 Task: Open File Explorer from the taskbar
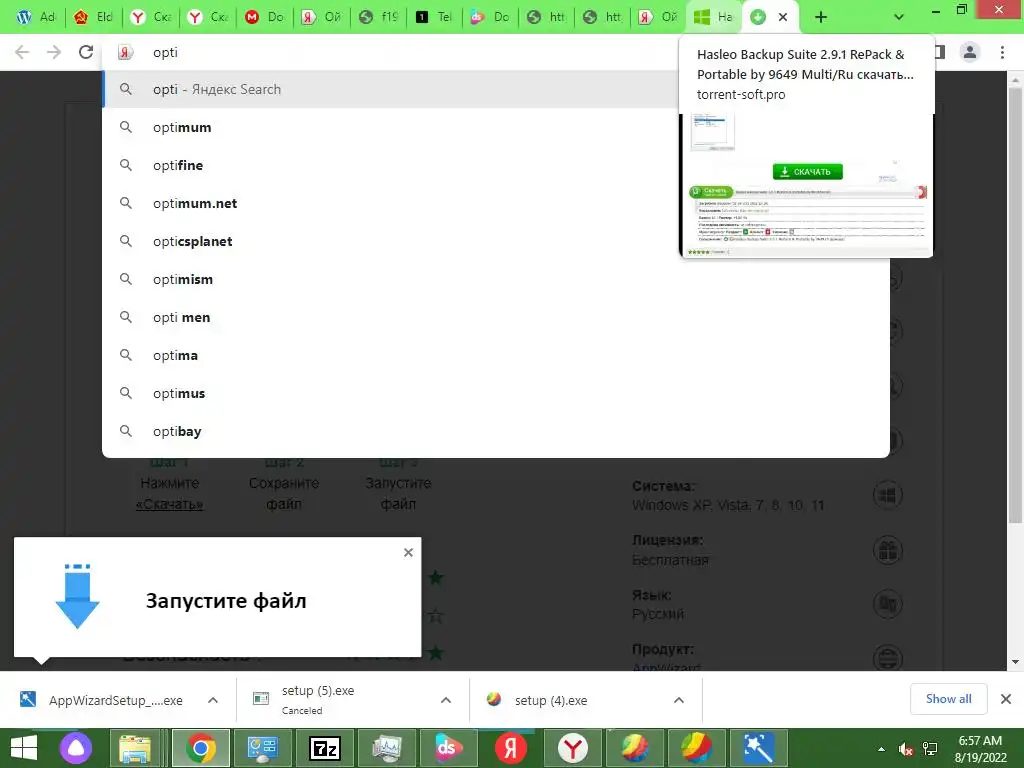click(135, 748)
